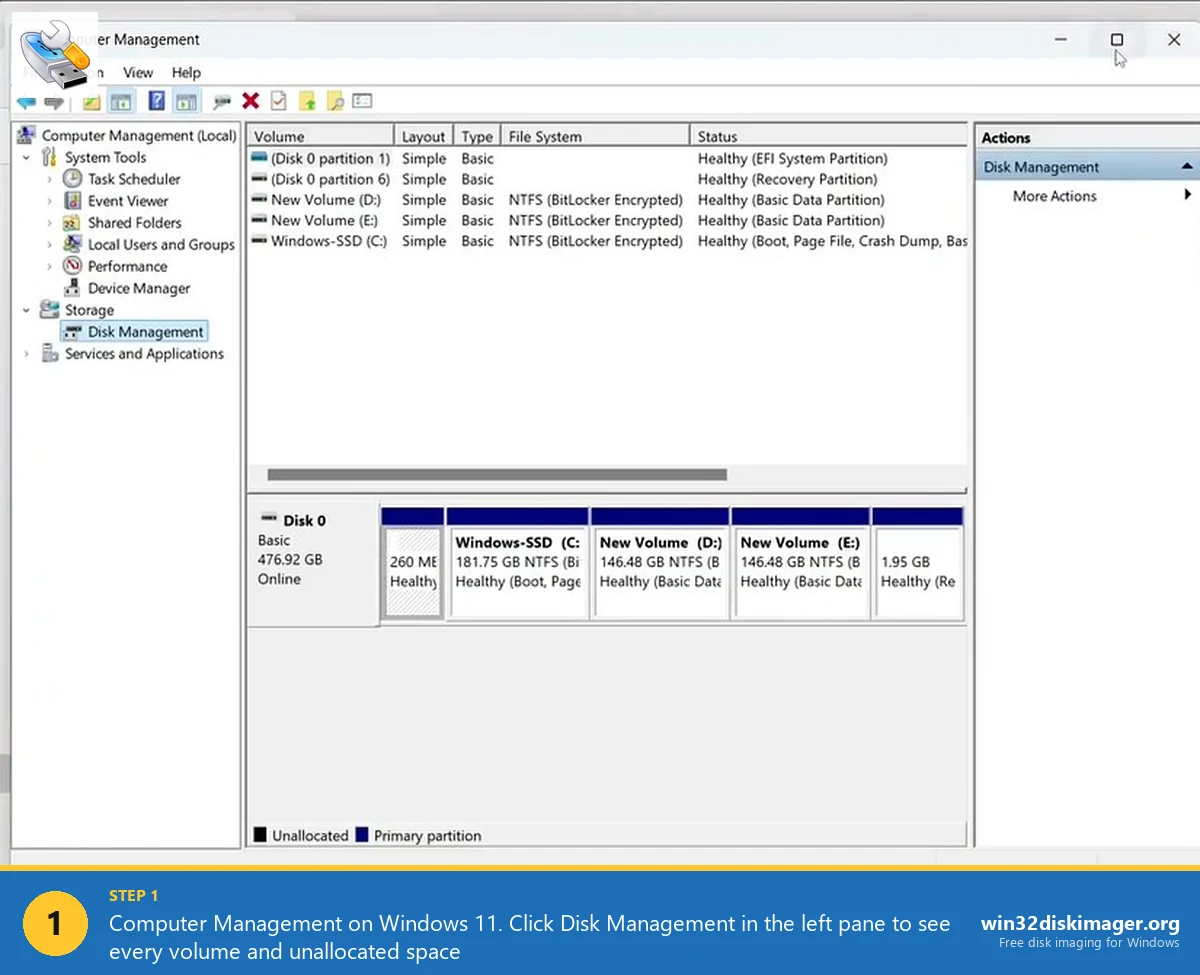Click the blue Help question mark toolbar icon
Screen dimensions: 1200x975
point(157,101)
